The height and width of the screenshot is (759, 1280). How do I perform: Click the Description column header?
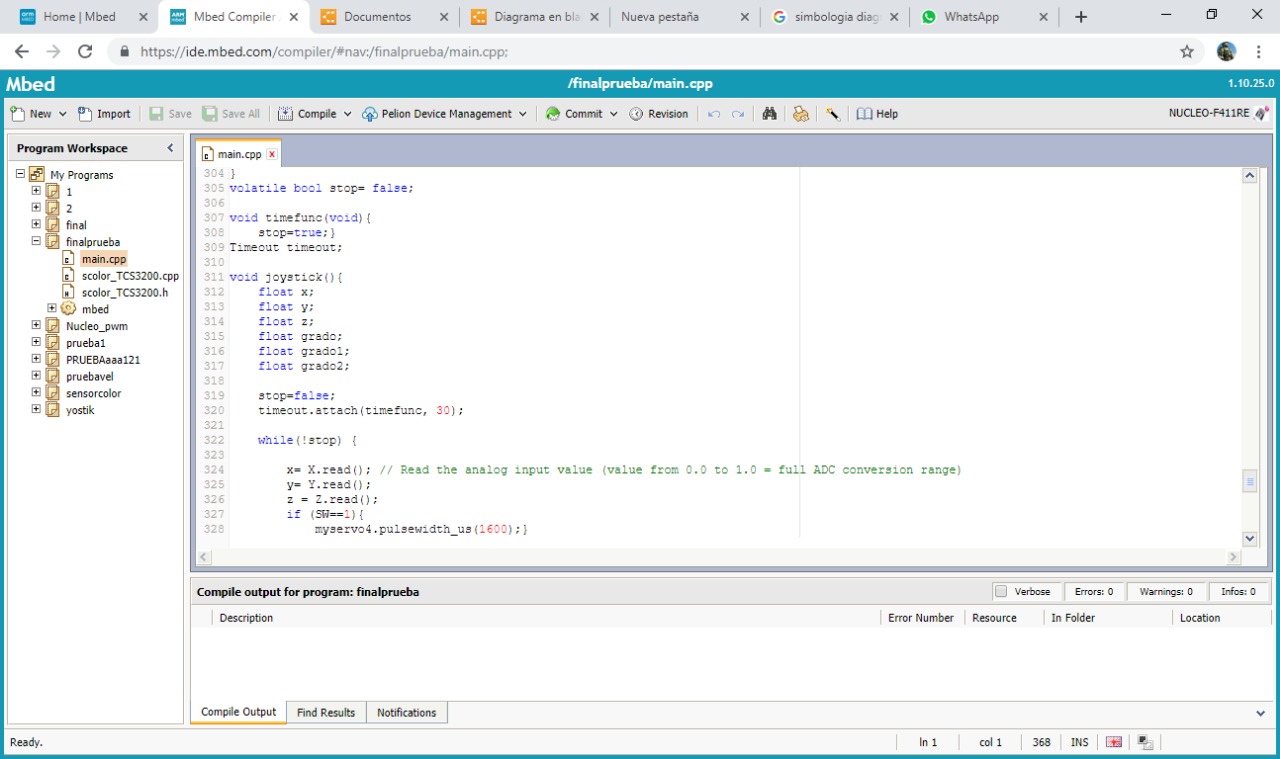246,618
